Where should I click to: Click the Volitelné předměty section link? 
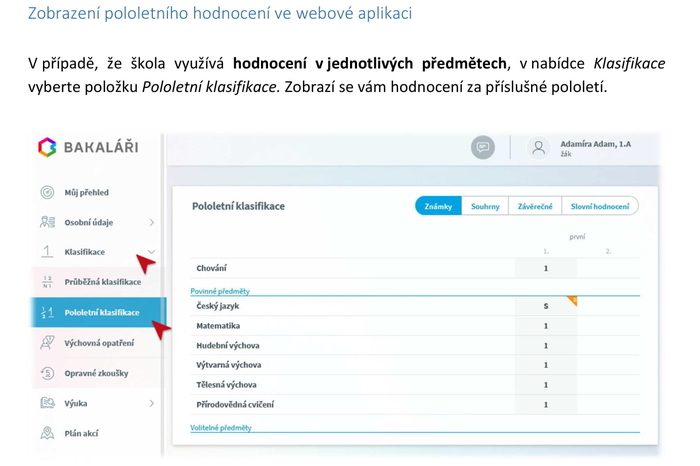[221, 428]
